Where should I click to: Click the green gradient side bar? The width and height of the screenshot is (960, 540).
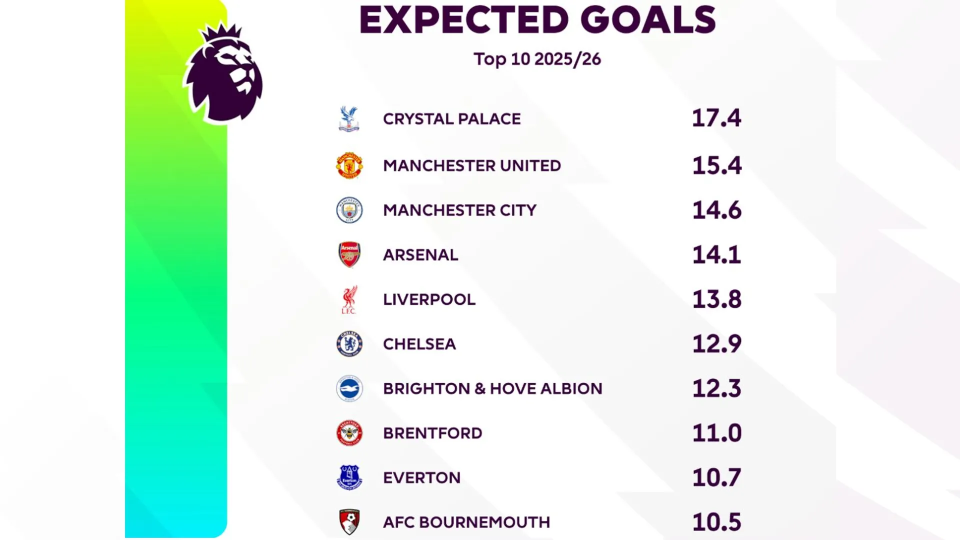tap(175, 300)
